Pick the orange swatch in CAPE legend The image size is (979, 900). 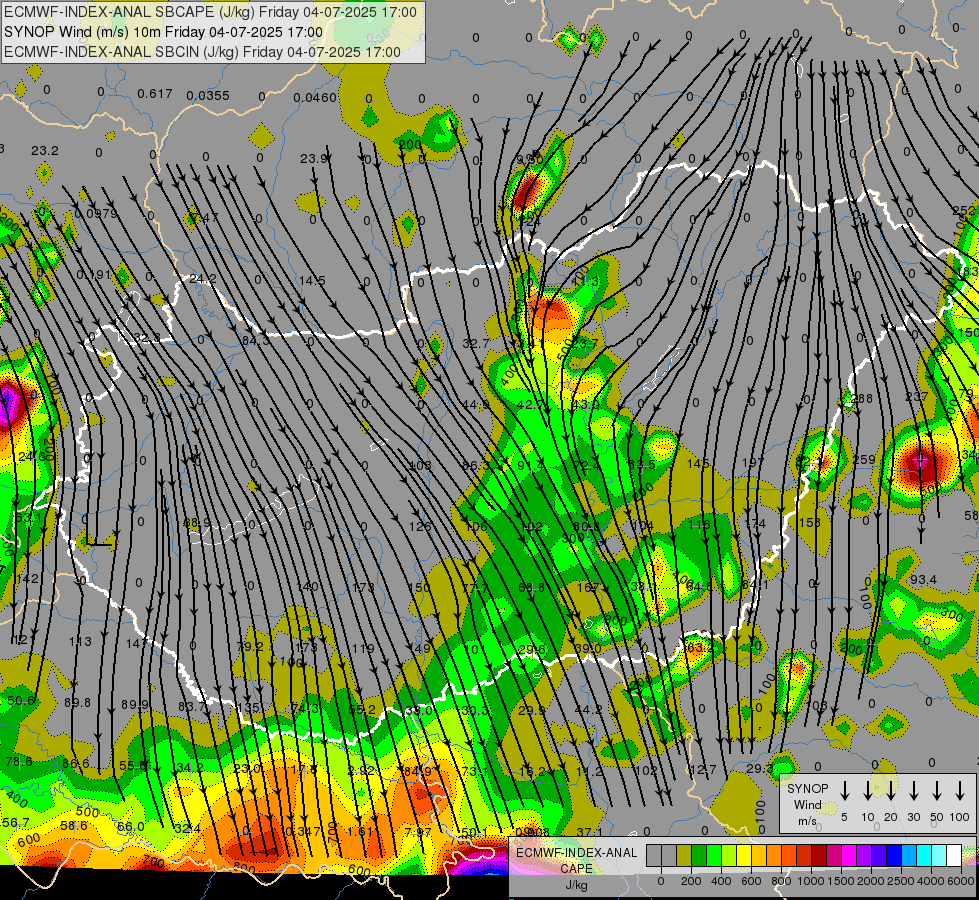click(774, 856)
